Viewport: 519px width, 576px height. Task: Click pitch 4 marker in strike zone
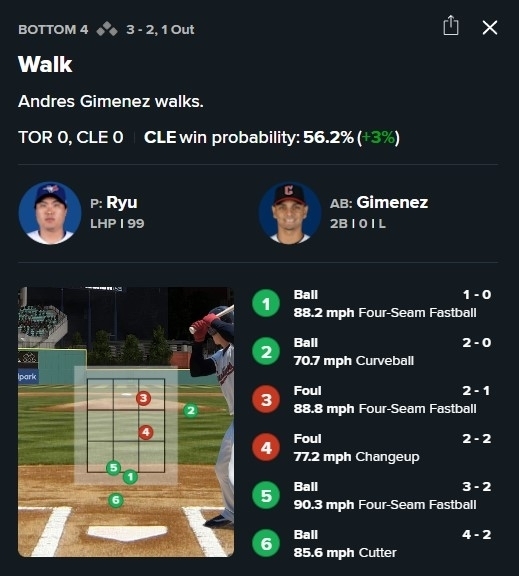(146, 432)
